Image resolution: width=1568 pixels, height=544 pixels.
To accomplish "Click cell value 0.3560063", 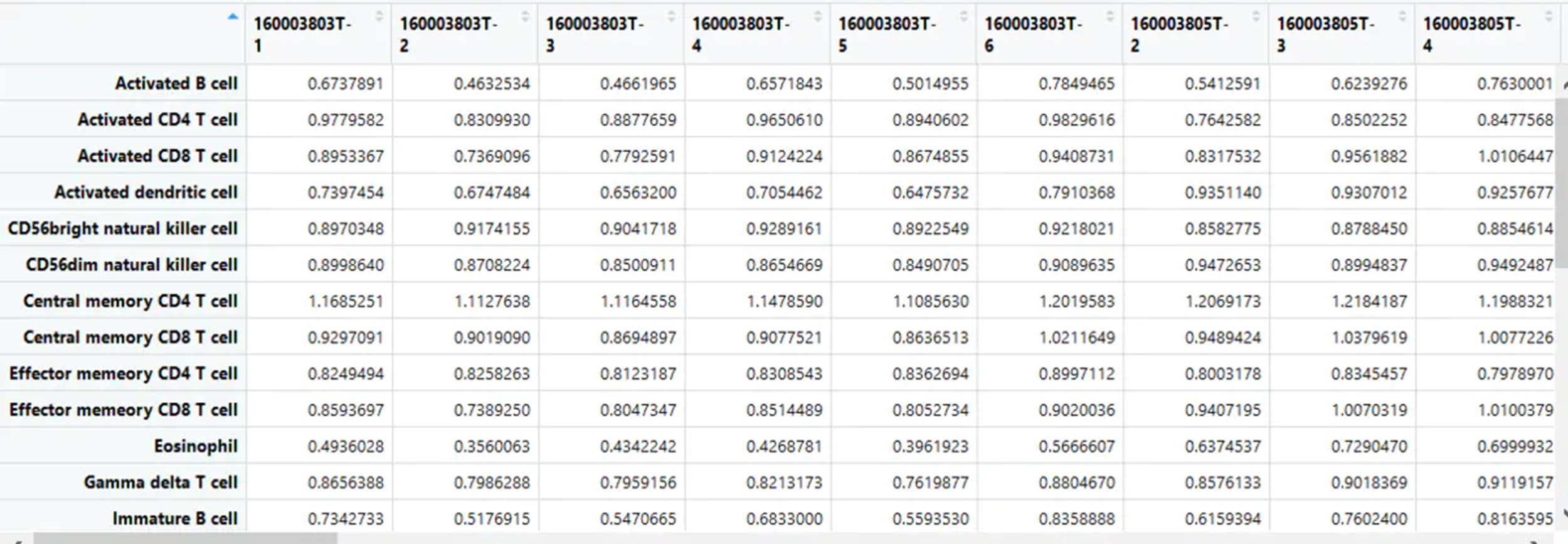I will tap(492, 447).
